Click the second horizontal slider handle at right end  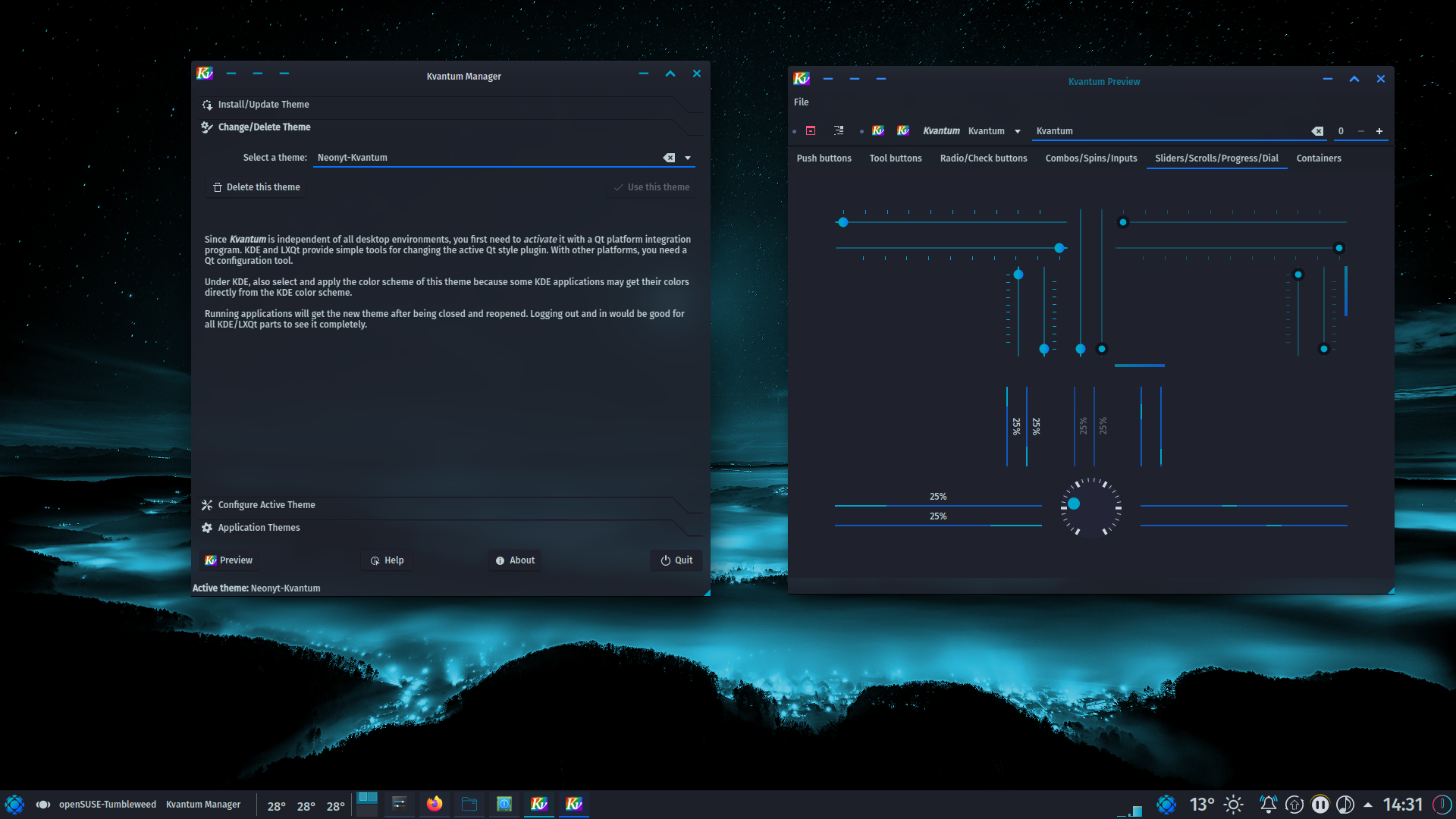pyautogui.click(x=1059, y=248)
